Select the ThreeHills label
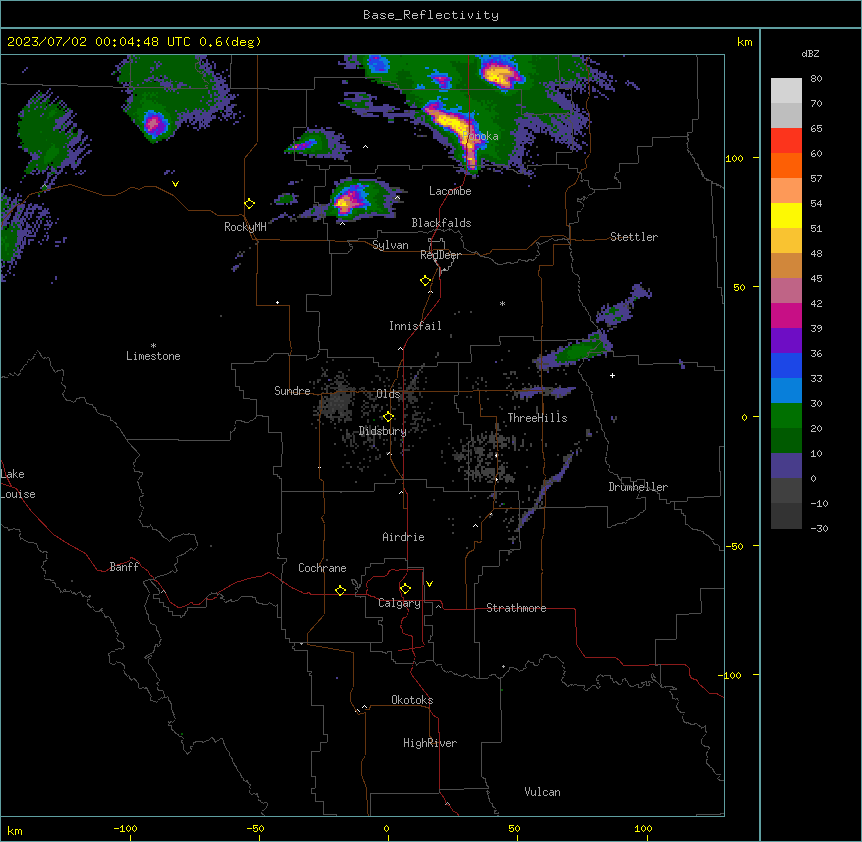 point(537,418)
